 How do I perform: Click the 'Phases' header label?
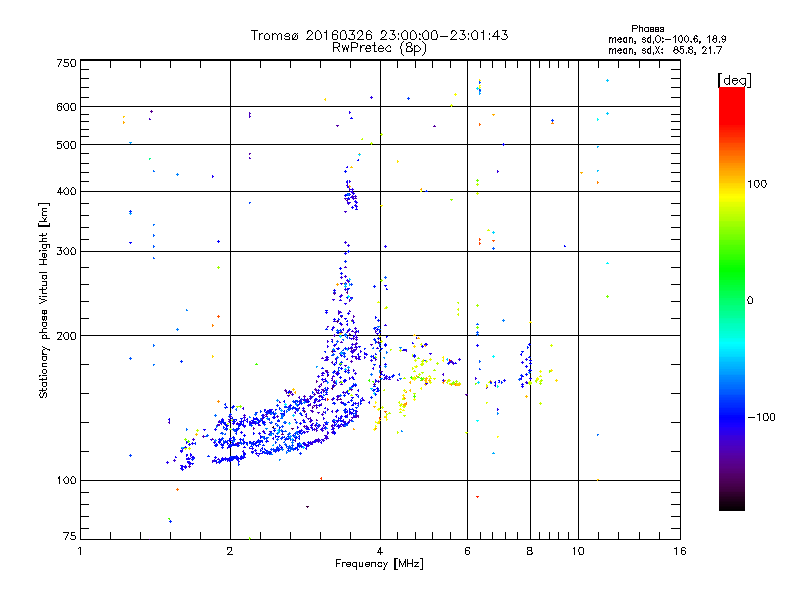(647, 29)
